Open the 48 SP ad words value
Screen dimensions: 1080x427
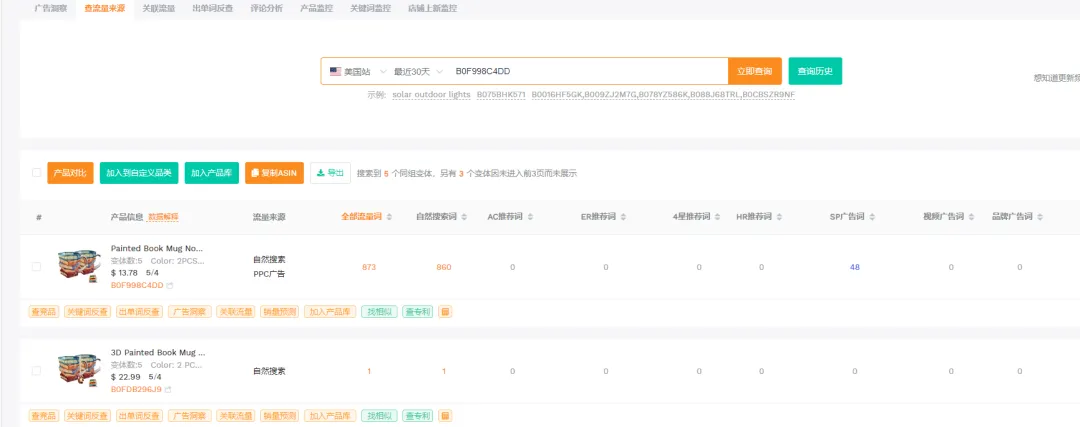(855, 267)
